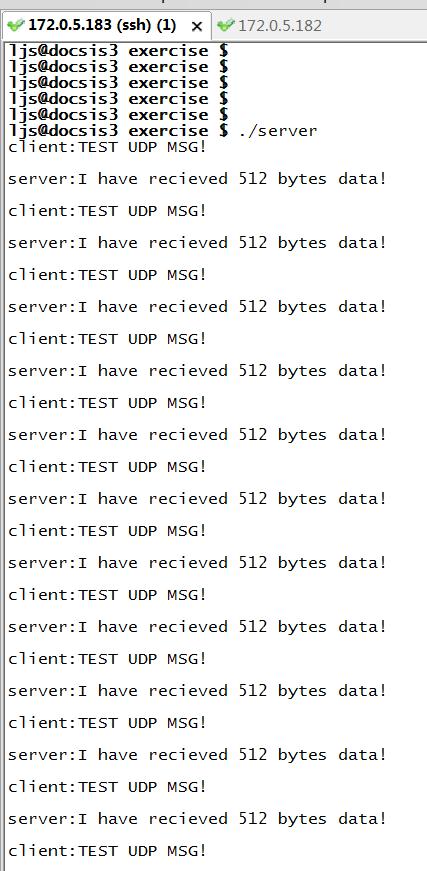The width and height of the screenshot is (427, 871).
Task: Click MSG! in the final client line
Action: tap(187, 850)
